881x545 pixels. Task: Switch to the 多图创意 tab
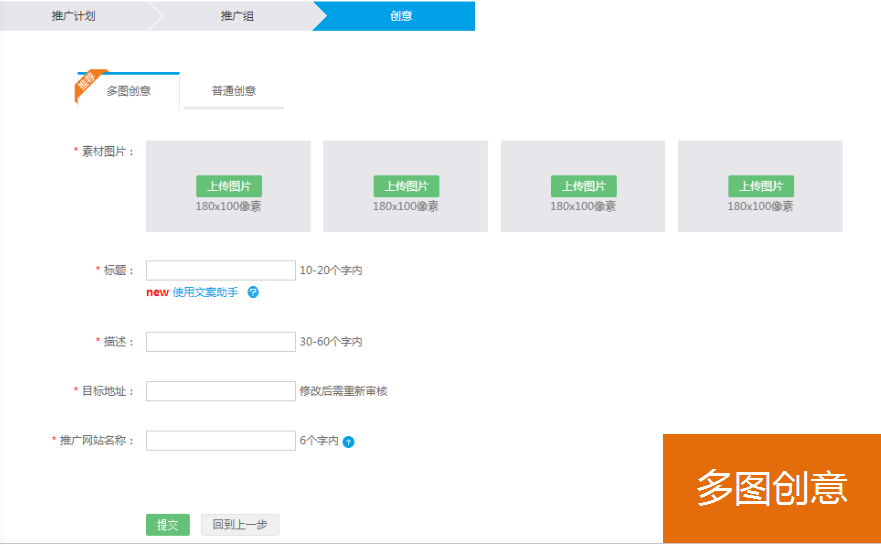pos(128,91)
